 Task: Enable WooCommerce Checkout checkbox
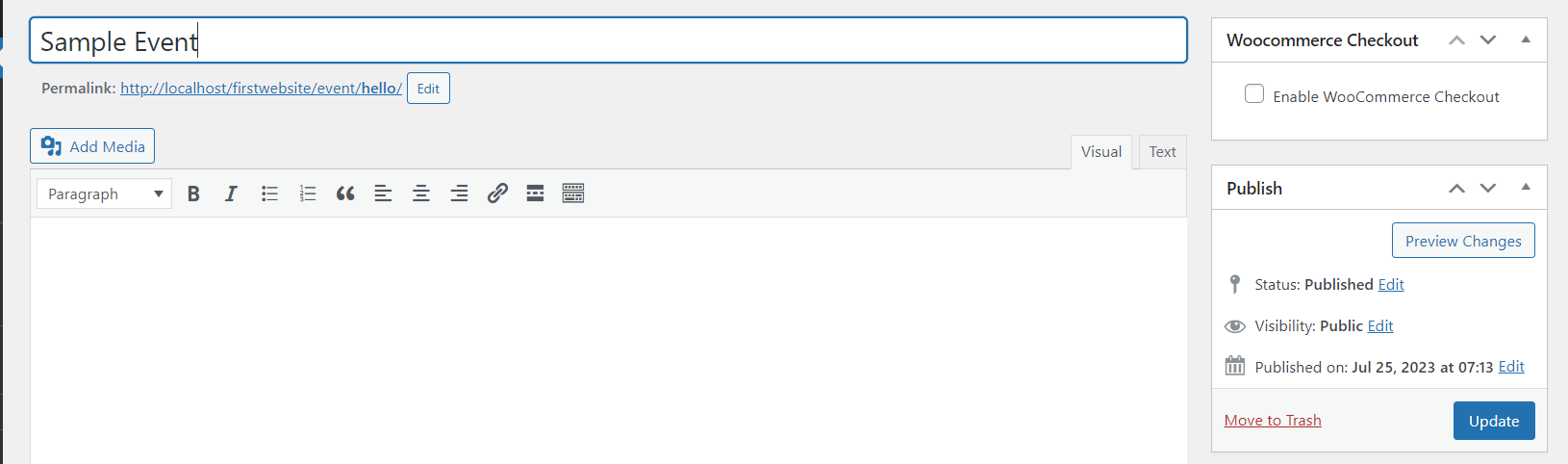(1254, 94)
